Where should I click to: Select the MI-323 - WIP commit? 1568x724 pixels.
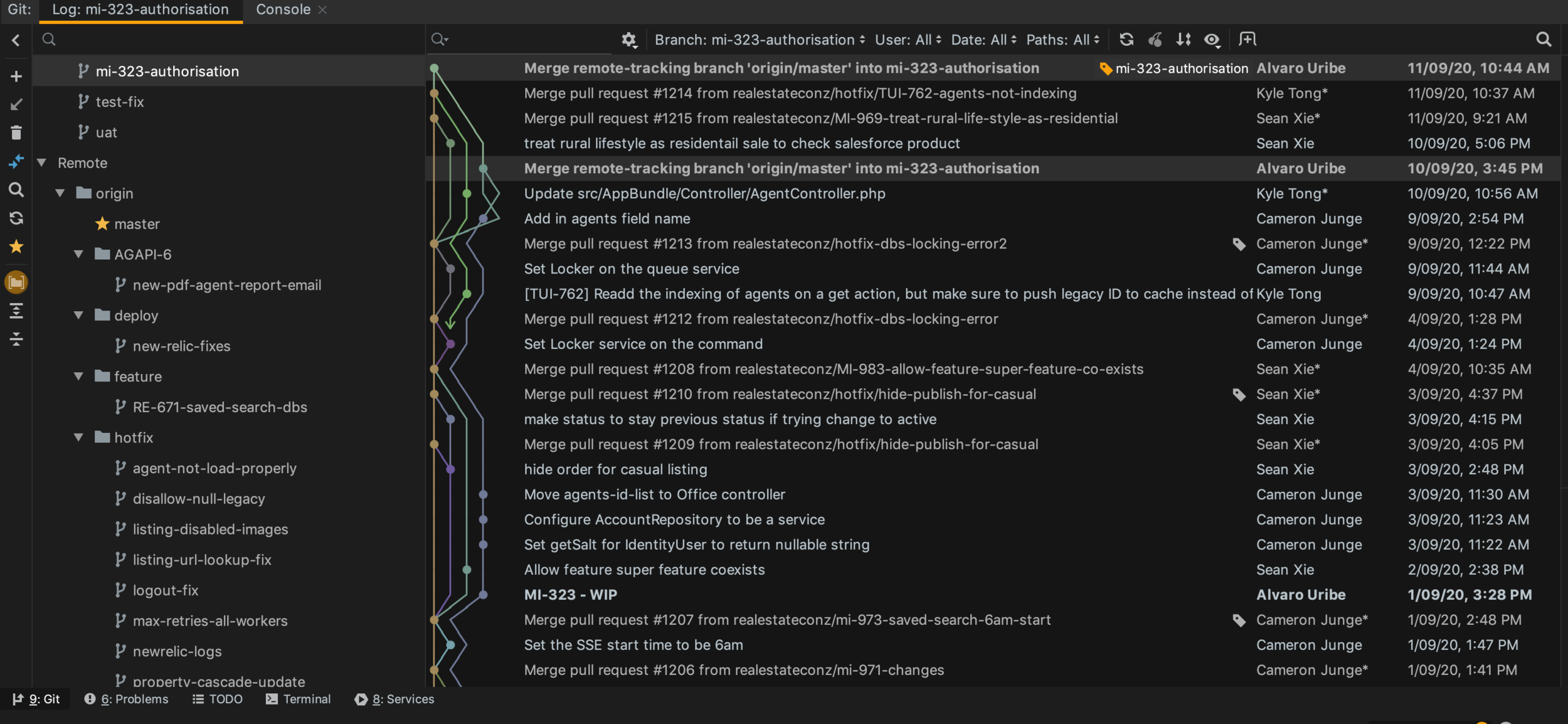tap(570, 594)
